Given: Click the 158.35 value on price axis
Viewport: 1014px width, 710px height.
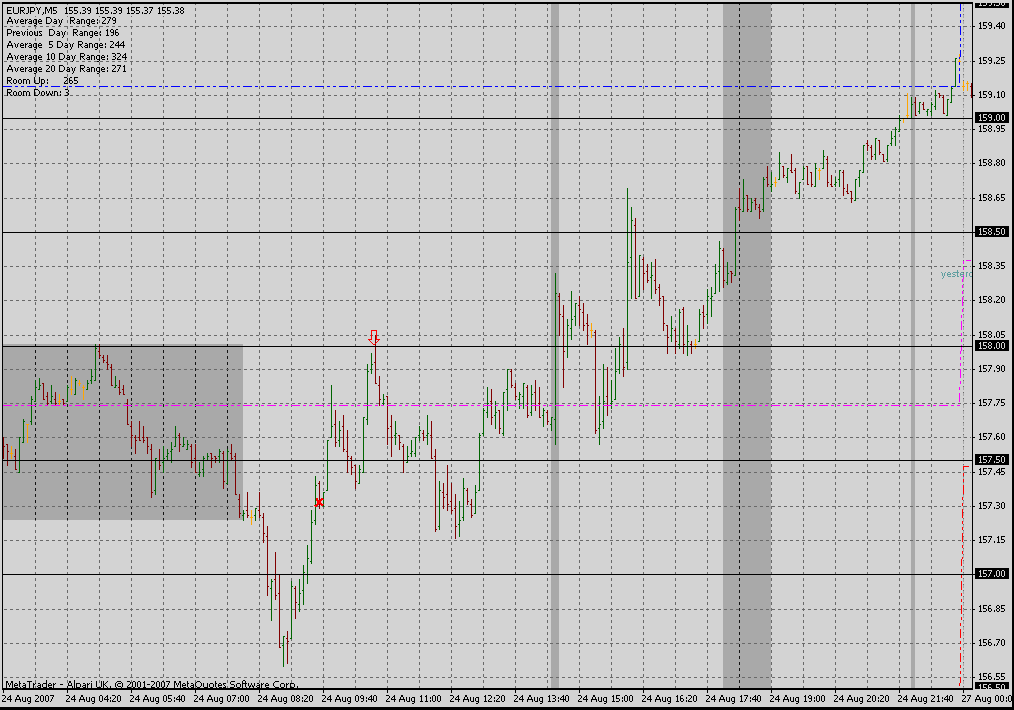Looking at the screenshot, I should coord(991,266).
